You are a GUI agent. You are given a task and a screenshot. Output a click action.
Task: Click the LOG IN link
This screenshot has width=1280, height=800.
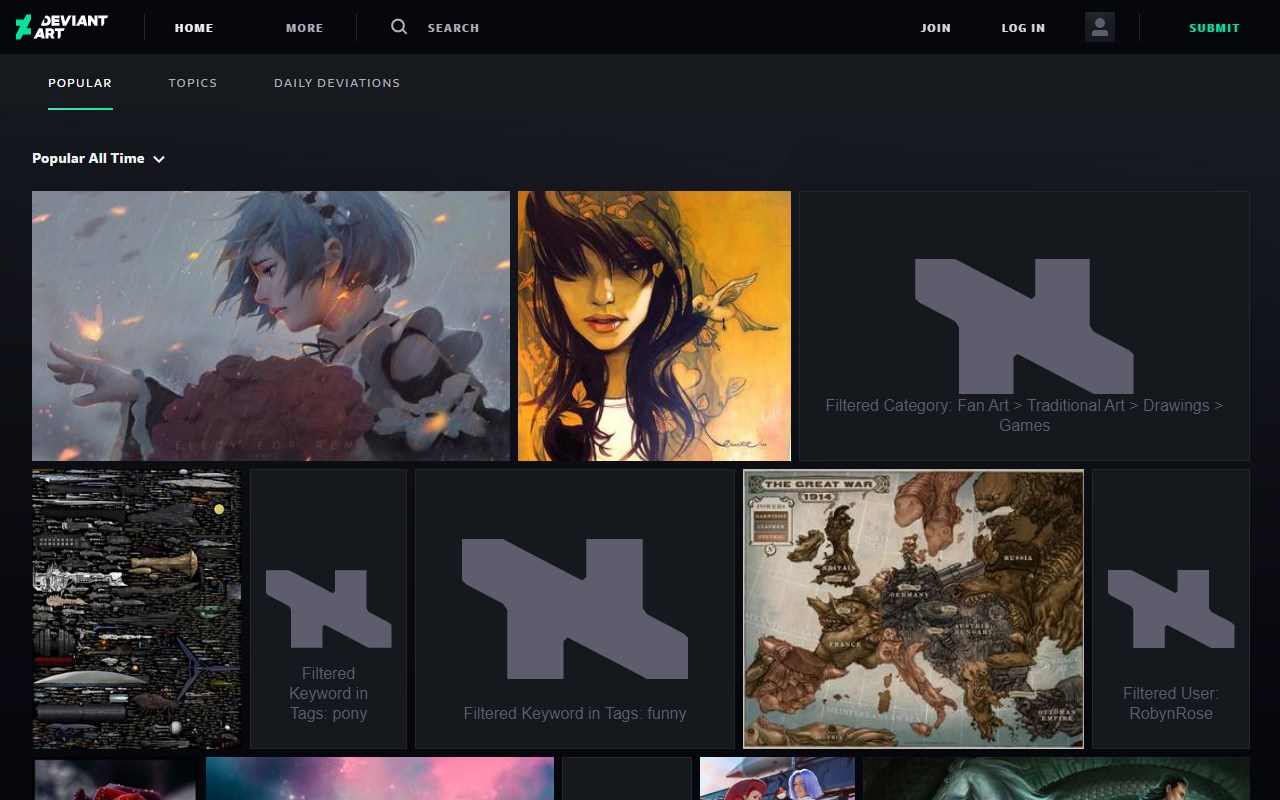point(1023,28)
